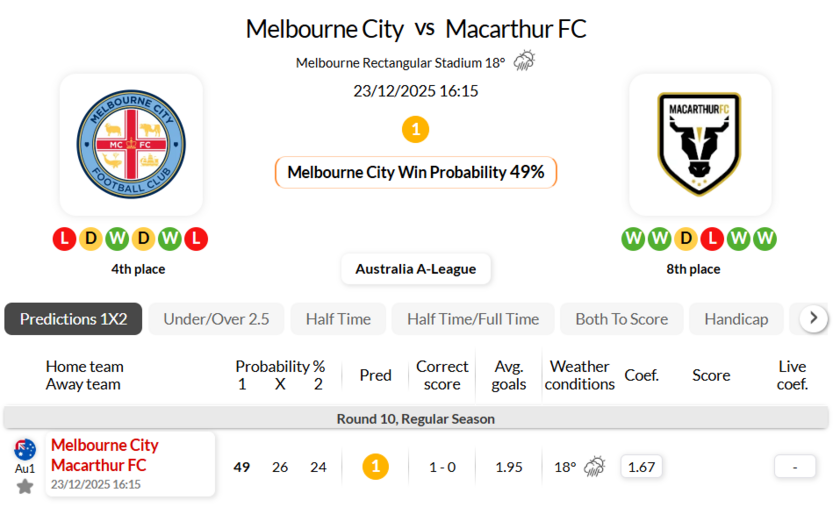The width and height of the screenshot is (840, 507).
Task: Click the Australia flag league icon
Action: click(25, 449)
